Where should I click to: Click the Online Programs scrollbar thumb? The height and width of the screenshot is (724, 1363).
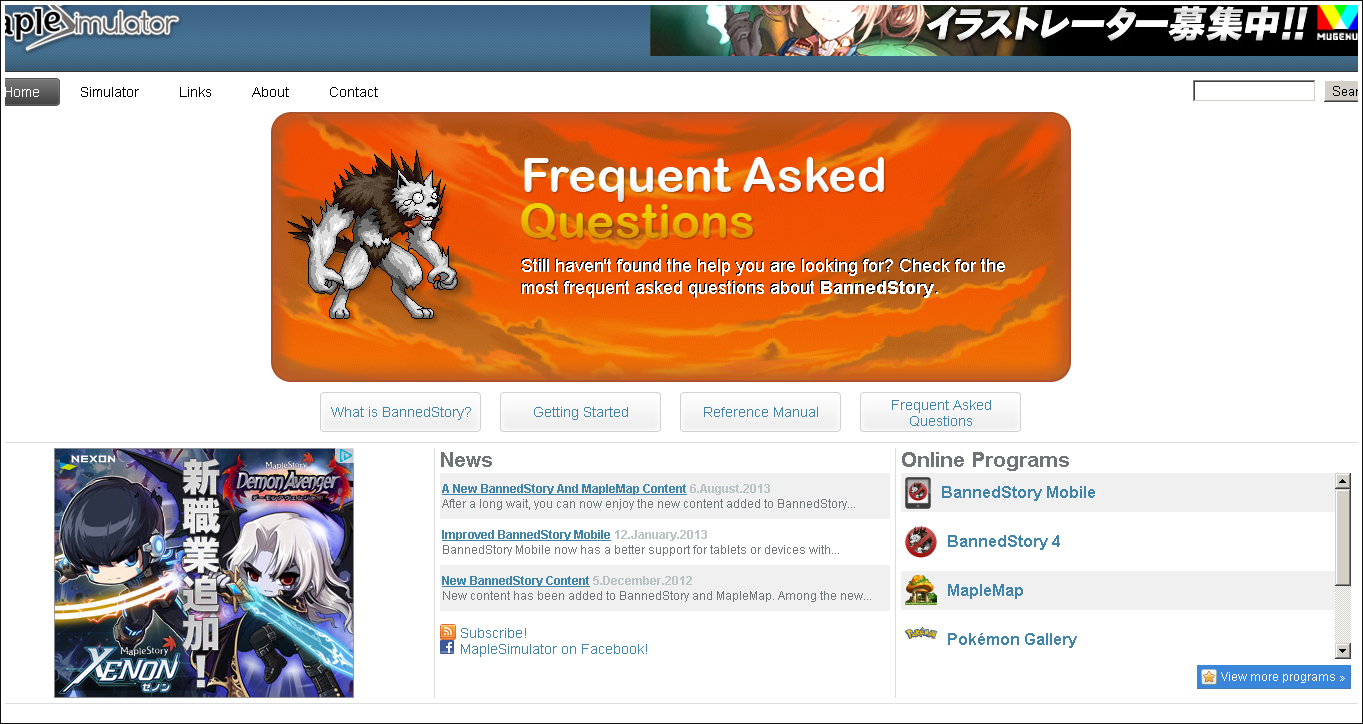pos(1343,537)
